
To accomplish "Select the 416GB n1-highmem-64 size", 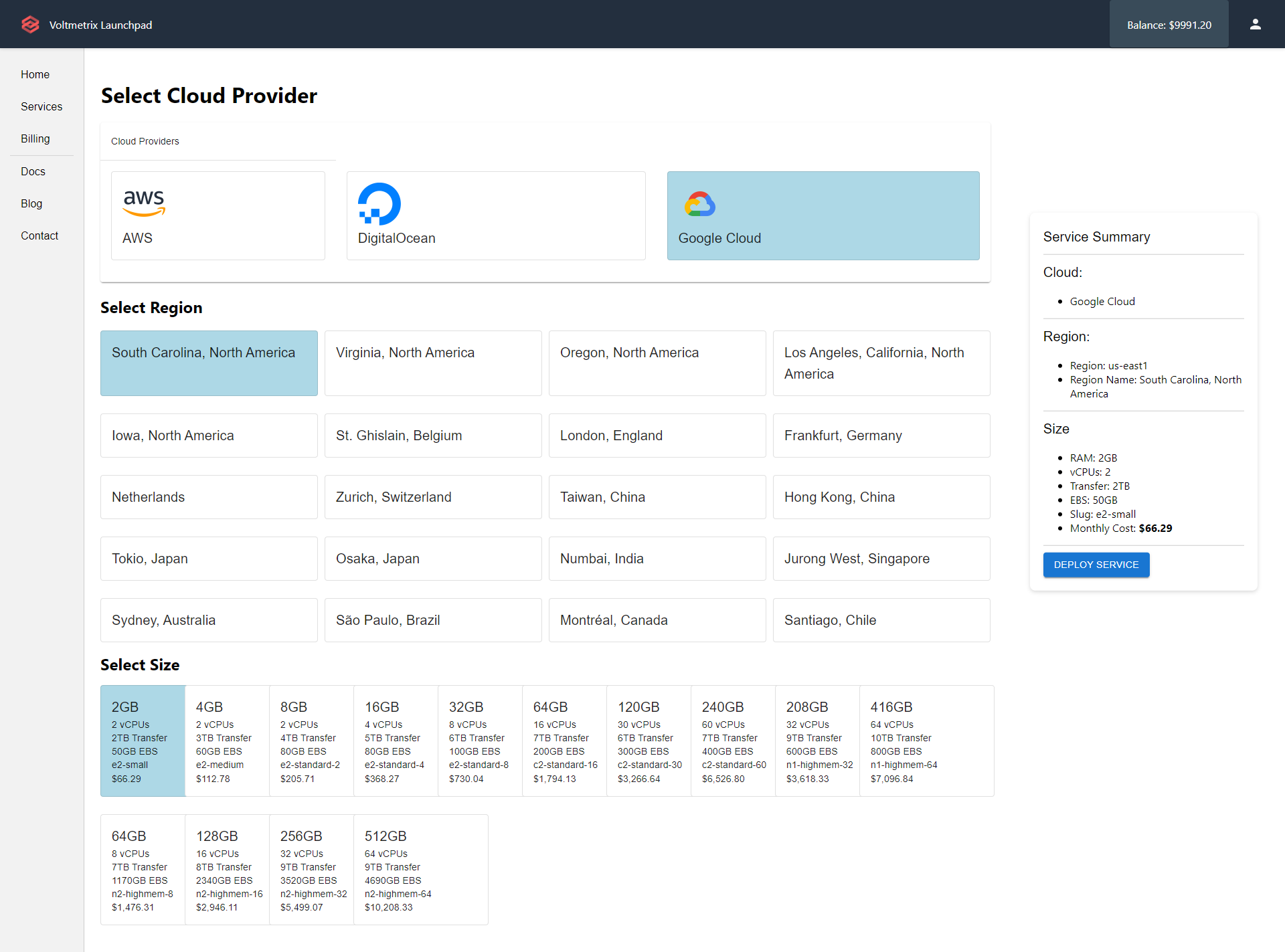I will point(927,741).
